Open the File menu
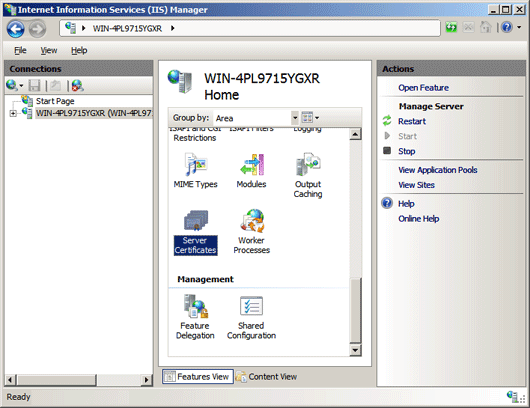 tap(20, 50)
